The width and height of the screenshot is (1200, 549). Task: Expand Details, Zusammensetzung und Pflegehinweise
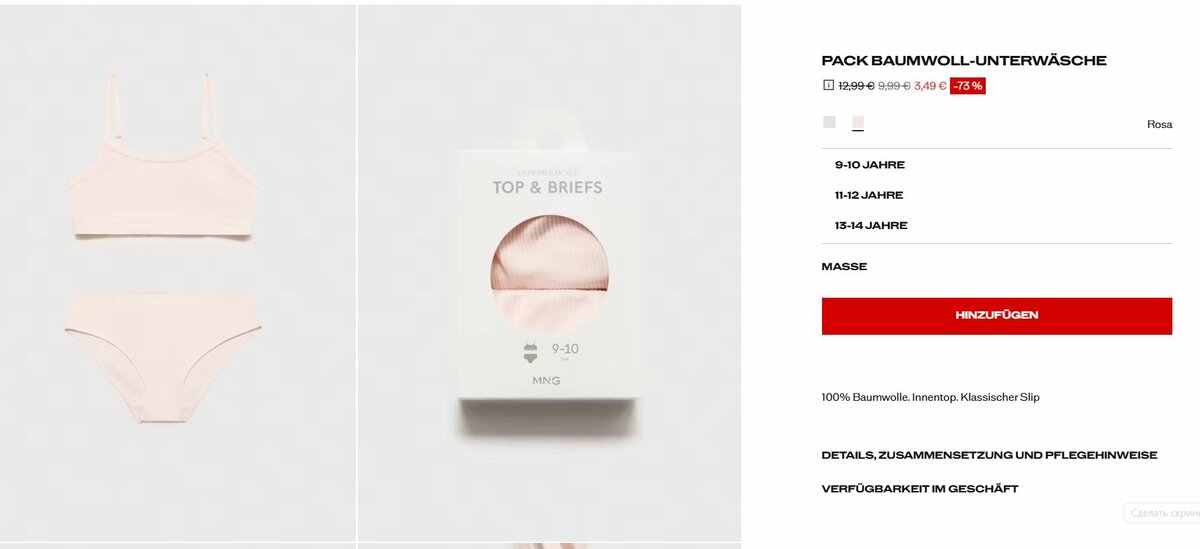(x=989, y=455)
